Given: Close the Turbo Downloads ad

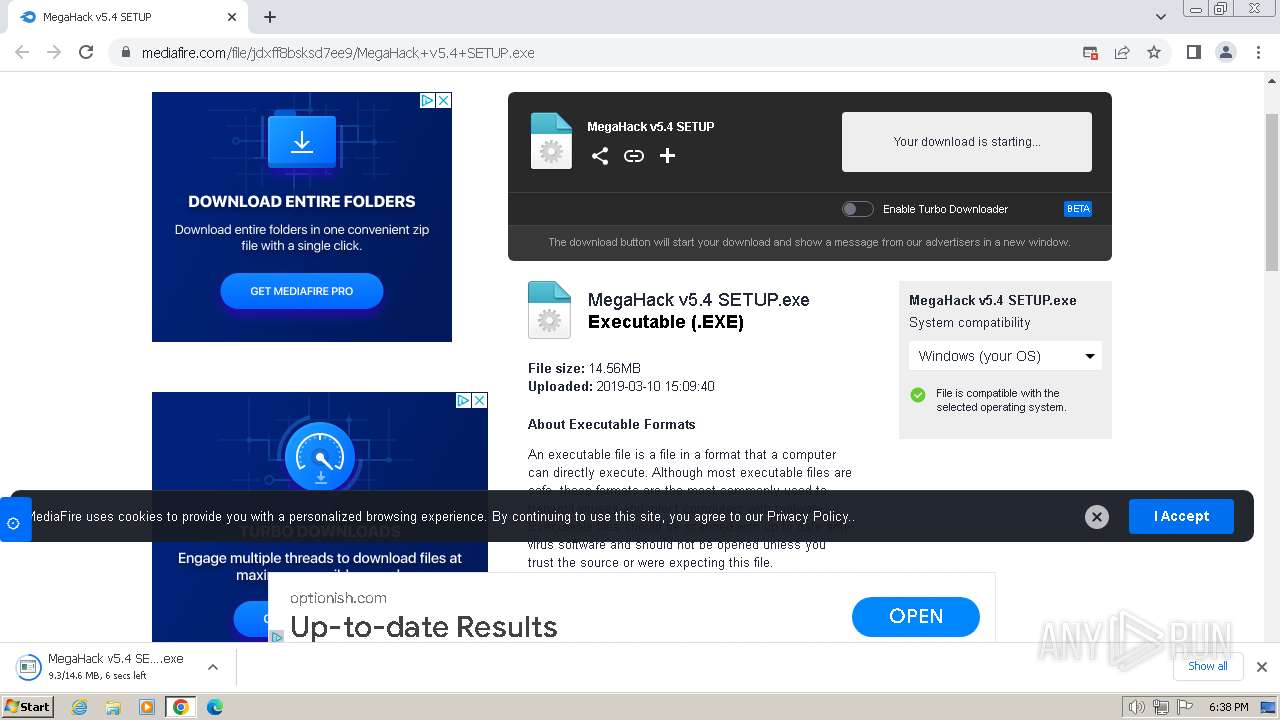Looking at the screenshot, I should pyautogui.click(x=480, y=400).
